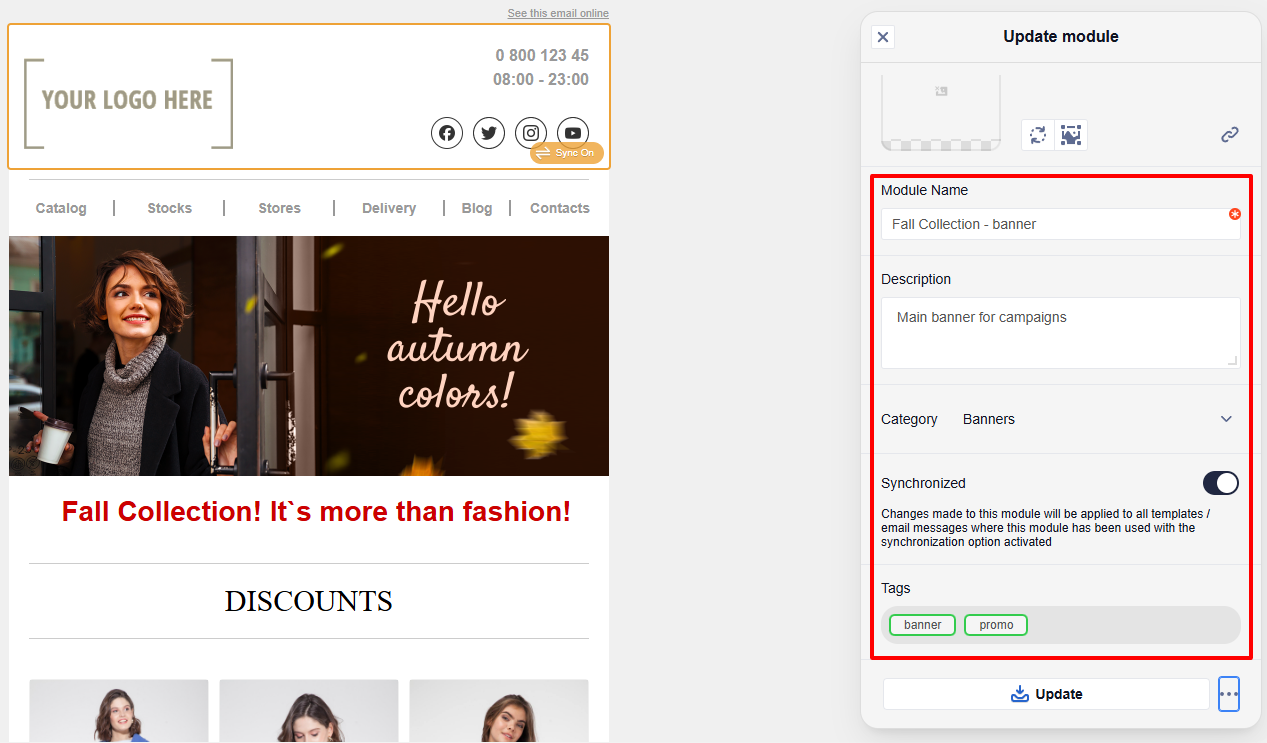
Task: Open Delivery in the email menu
Action: 389,208
